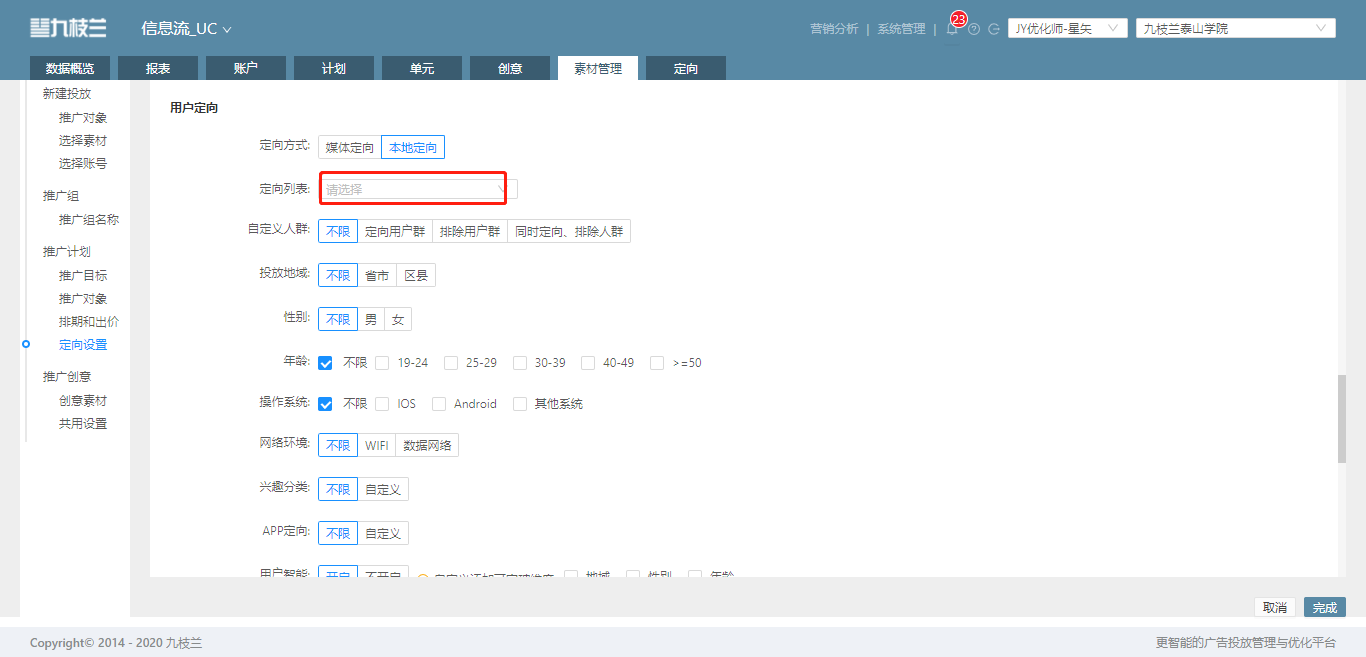
Task: Check the 19-24 age checkbox
Action: (382, 362)
